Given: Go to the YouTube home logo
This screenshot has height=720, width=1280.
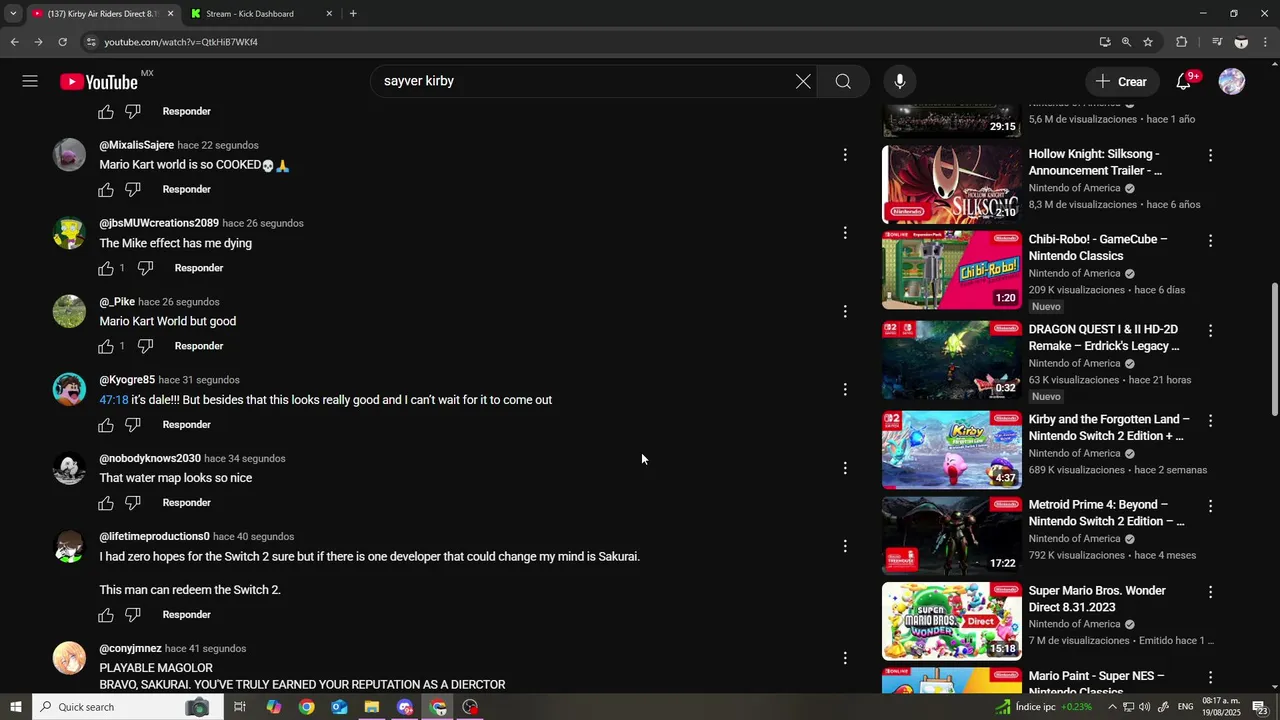Looking at the screenshot, I should (98, 82).
